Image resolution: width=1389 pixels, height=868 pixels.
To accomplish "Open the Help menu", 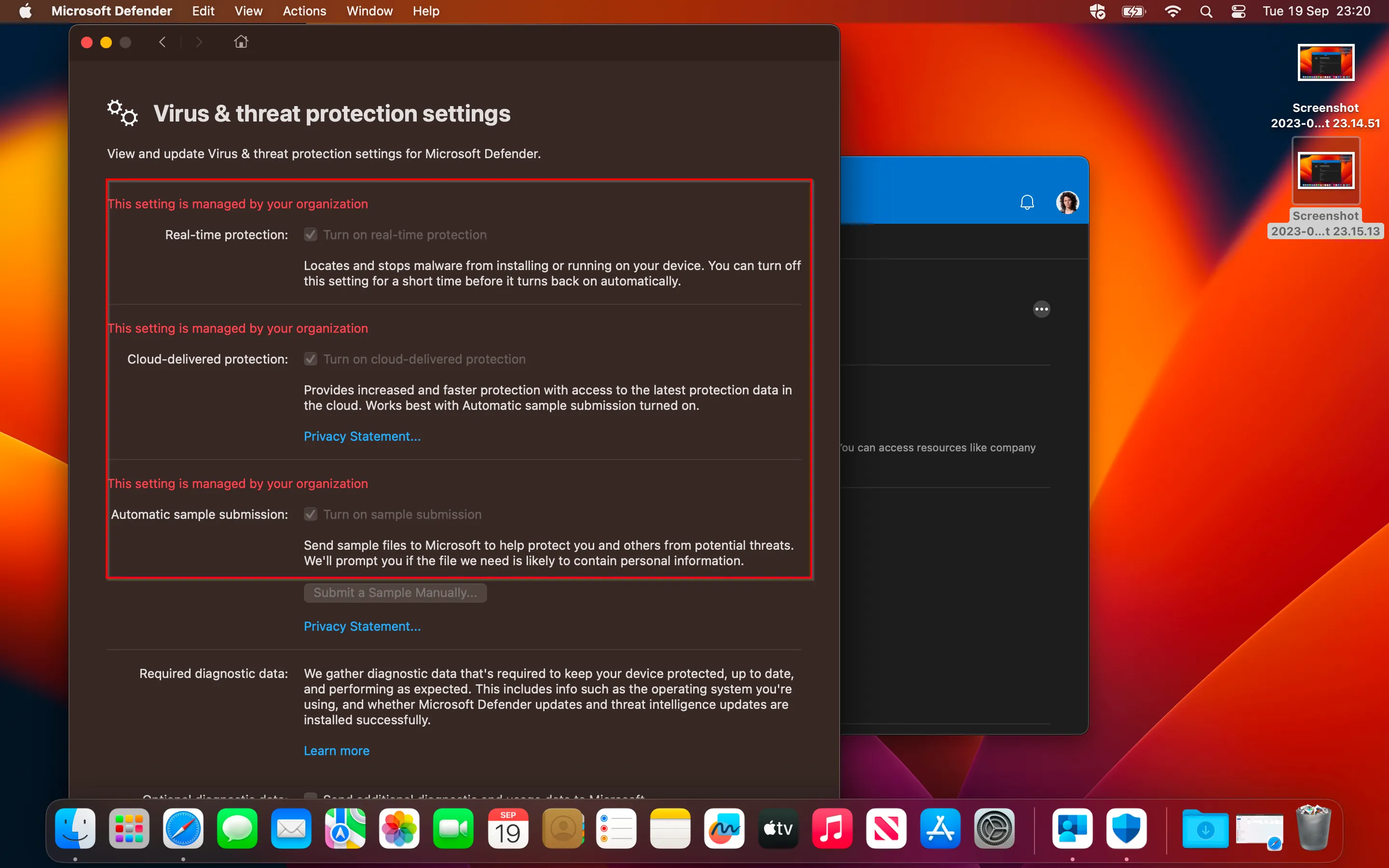I will coord(426,11).
